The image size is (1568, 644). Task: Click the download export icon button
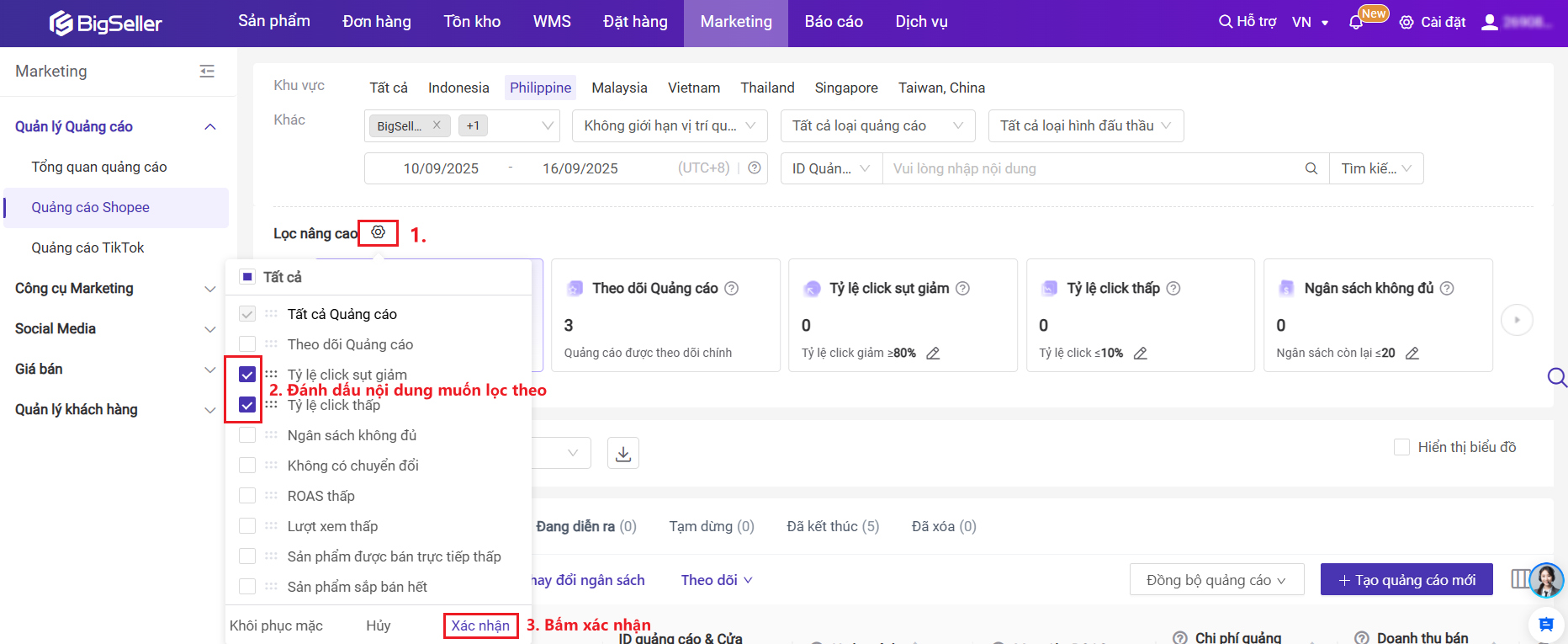pos(623,454)
